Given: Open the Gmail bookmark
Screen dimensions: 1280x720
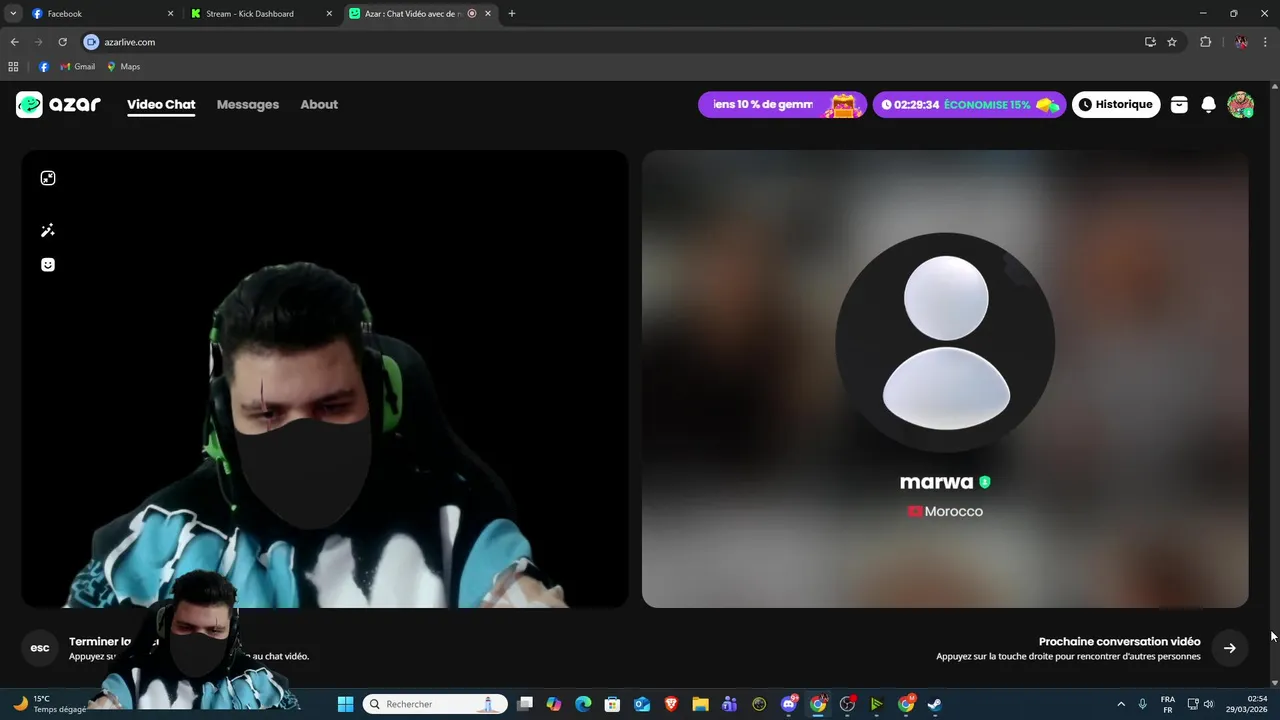Looking at the screenshot, I should click(77, 67).
